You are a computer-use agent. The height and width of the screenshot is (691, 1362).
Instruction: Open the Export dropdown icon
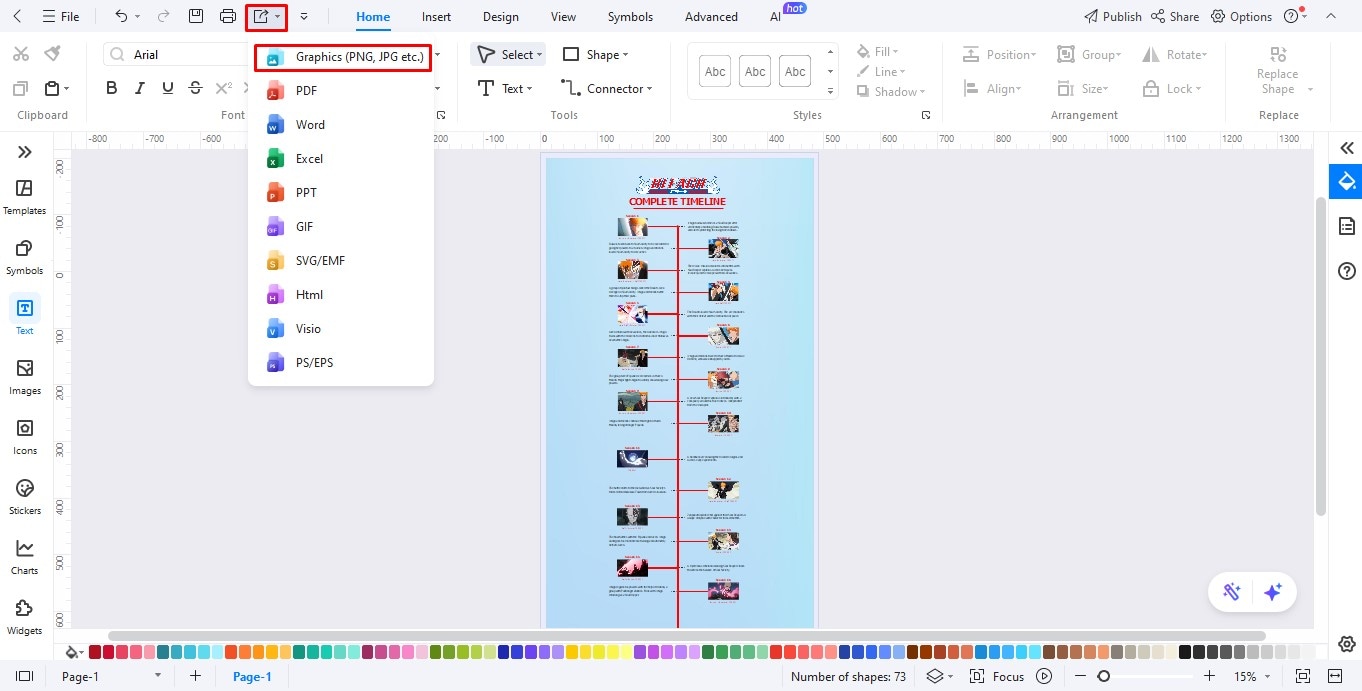click(266, 16)
